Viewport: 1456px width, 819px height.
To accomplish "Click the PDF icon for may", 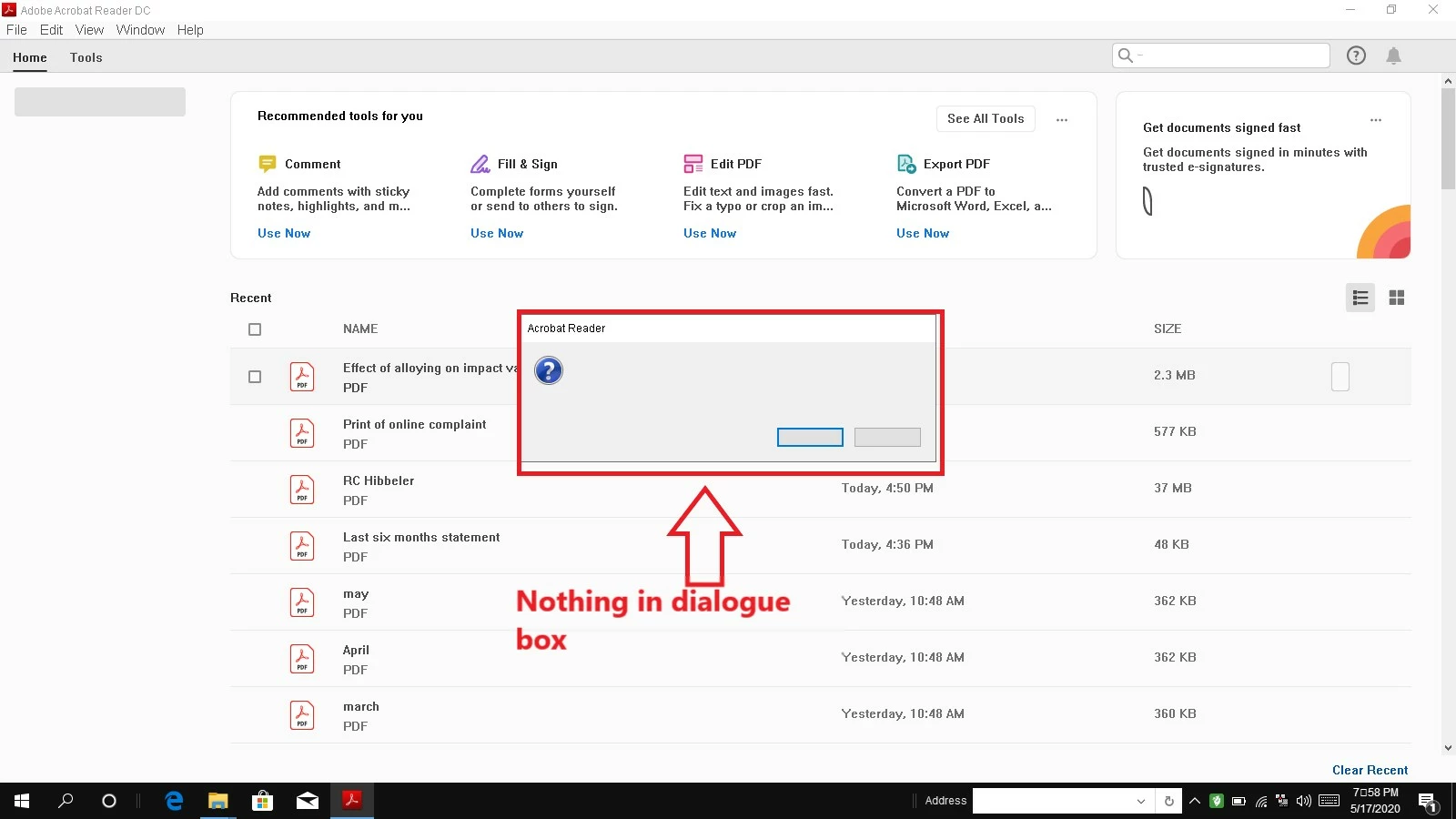I will (x=302, y=602).
